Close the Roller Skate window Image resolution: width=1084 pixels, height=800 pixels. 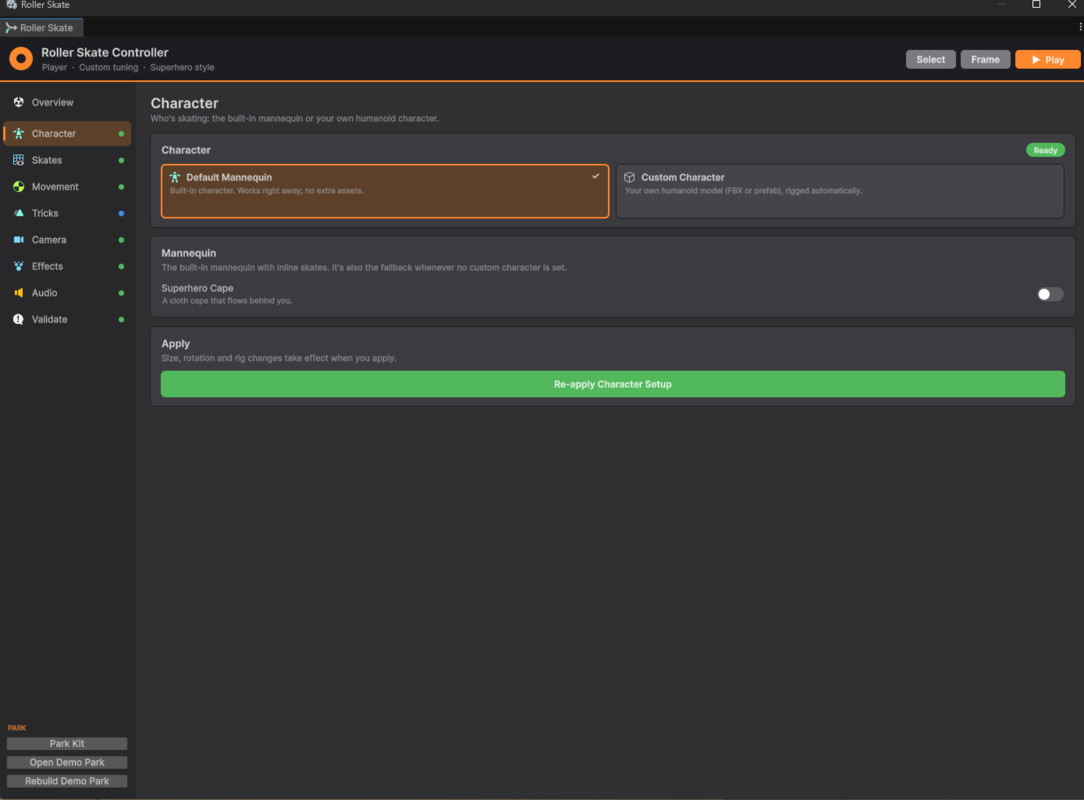1072,5
